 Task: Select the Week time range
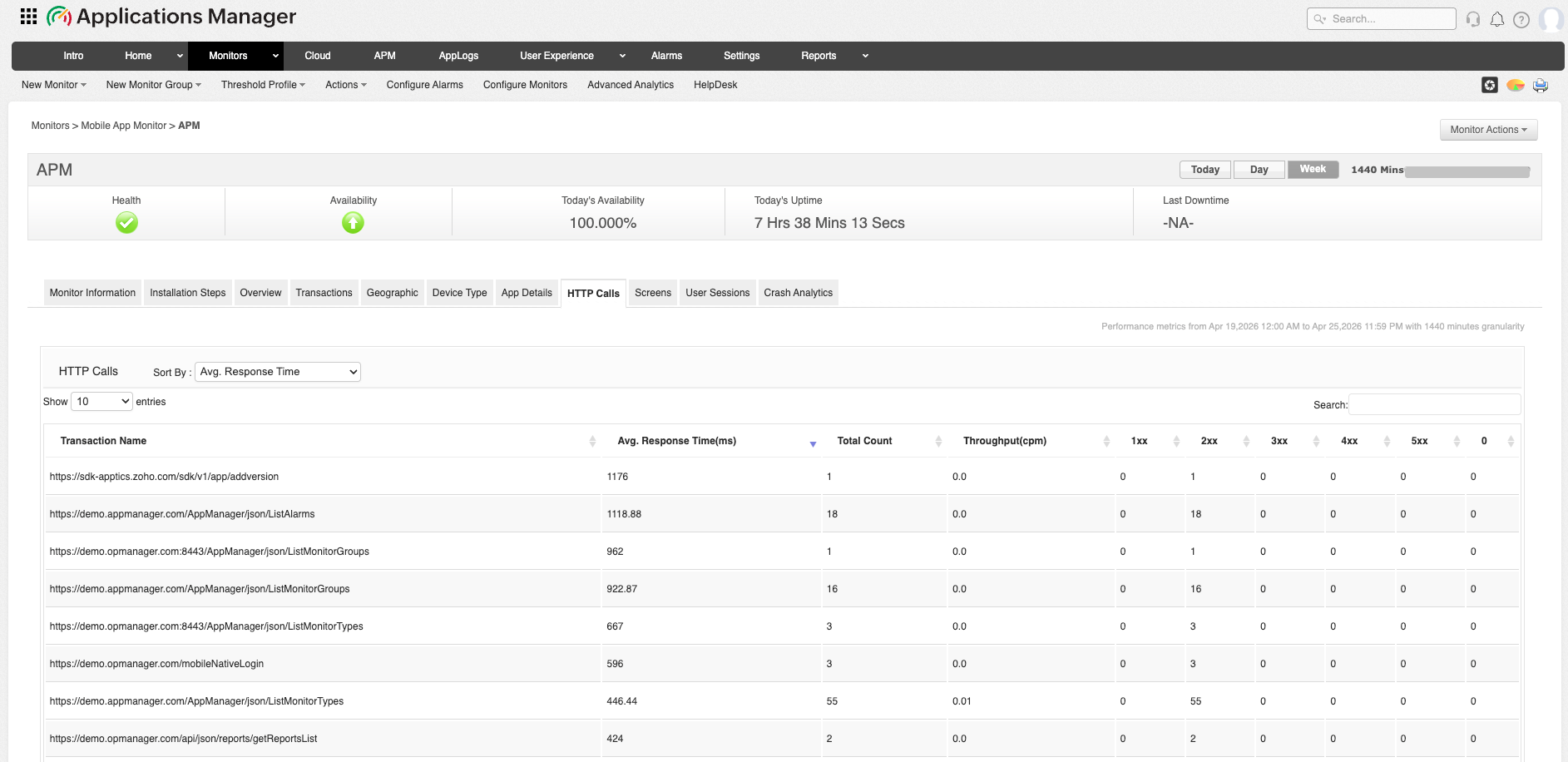[1313, 169]
